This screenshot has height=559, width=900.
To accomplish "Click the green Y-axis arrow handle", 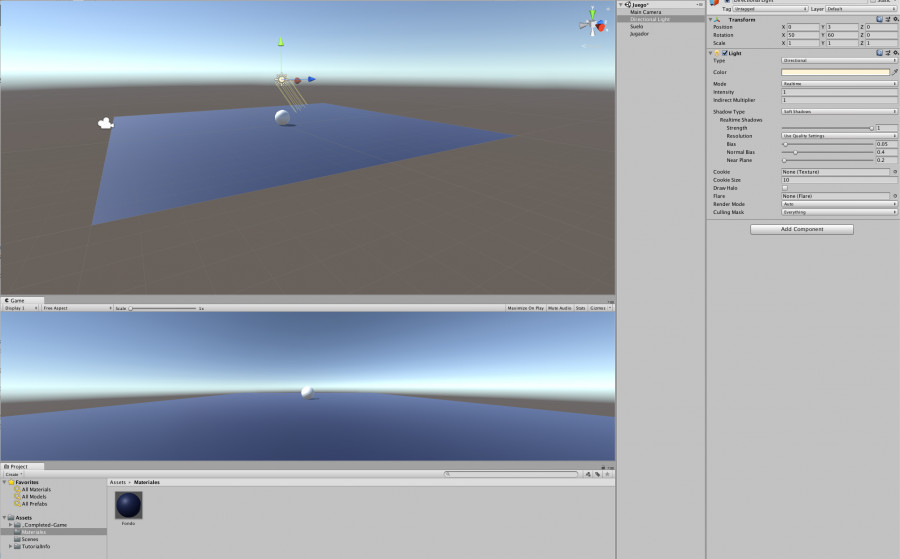I will [281, 42].
